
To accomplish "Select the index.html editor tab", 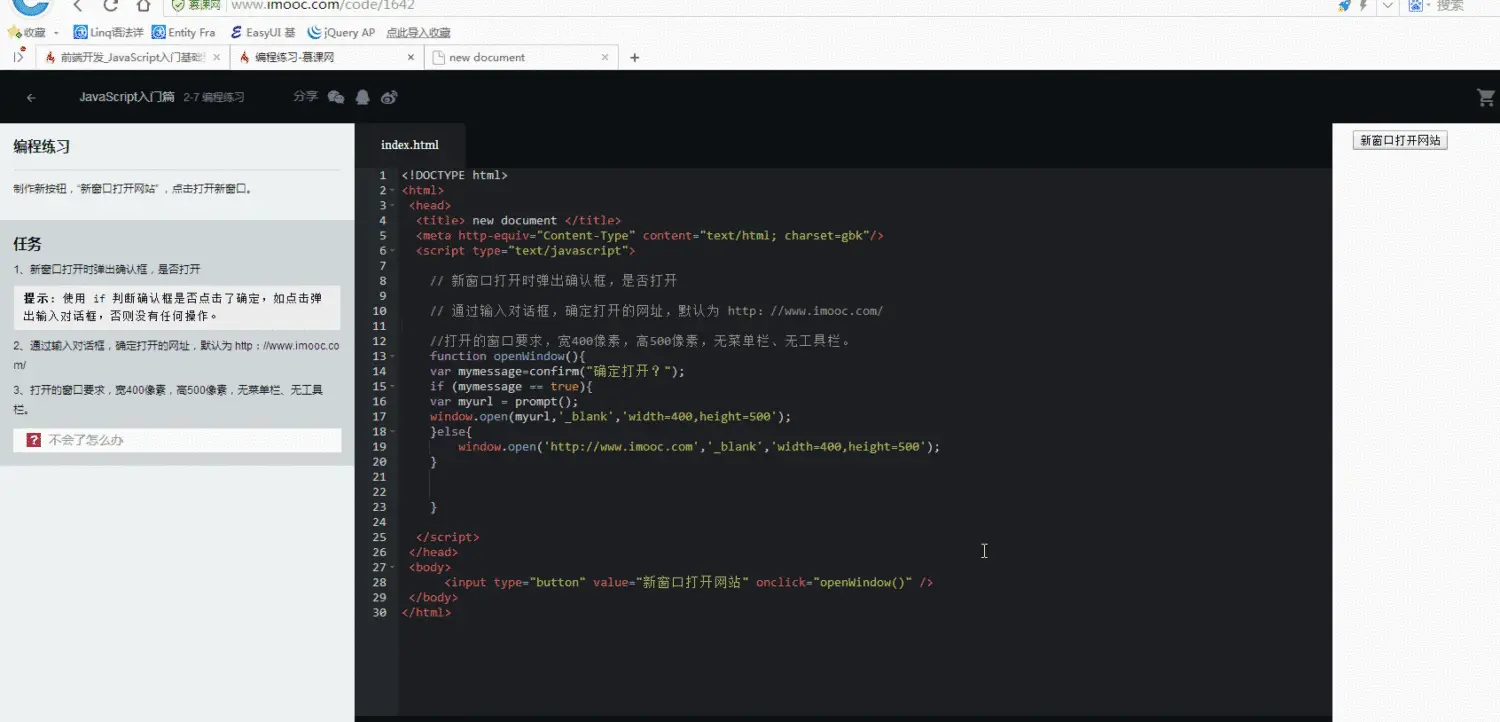I will (x=410, y=145).
